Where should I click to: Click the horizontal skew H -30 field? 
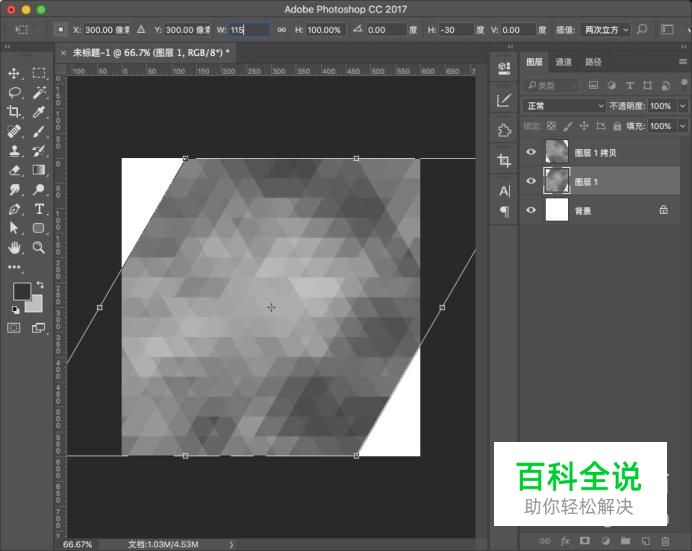[456, 30]
